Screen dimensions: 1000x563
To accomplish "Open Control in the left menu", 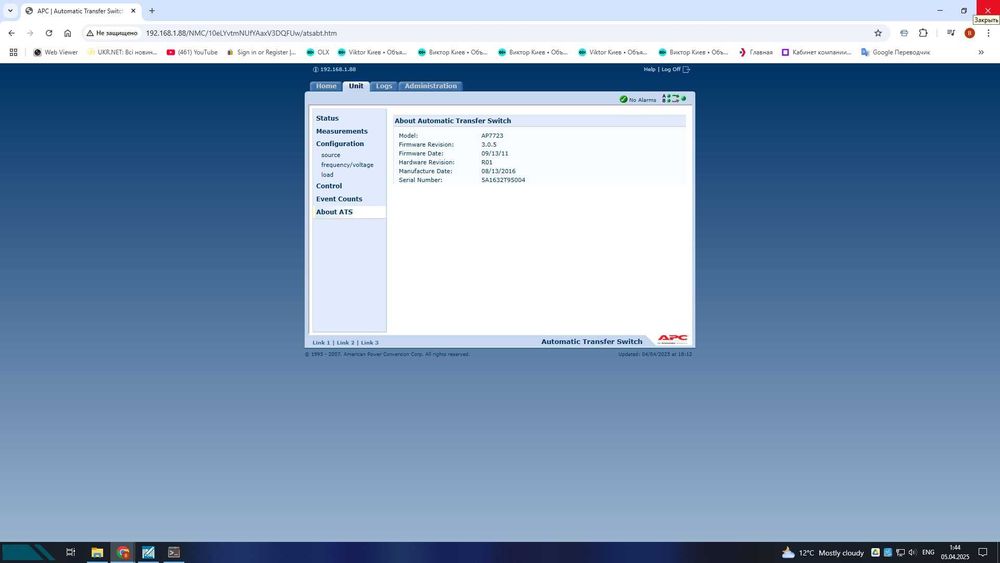I will click(329, 186).
